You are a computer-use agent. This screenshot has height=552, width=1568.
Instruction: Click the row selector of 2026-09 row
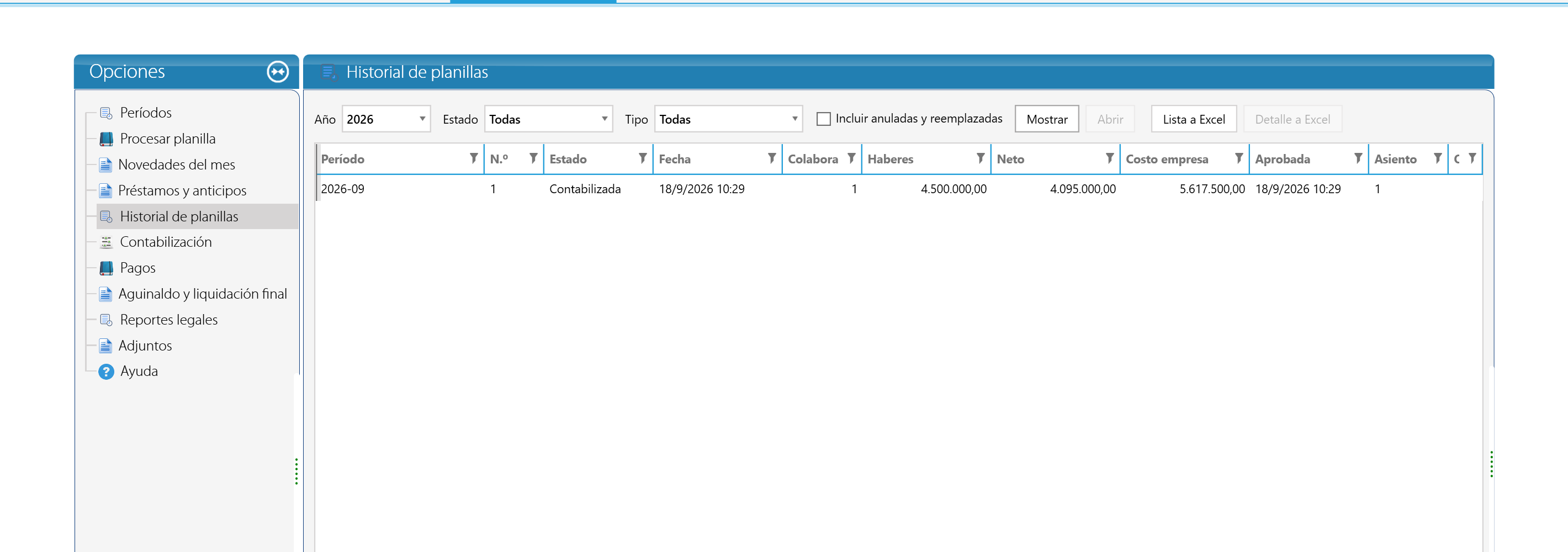point(317,189)
